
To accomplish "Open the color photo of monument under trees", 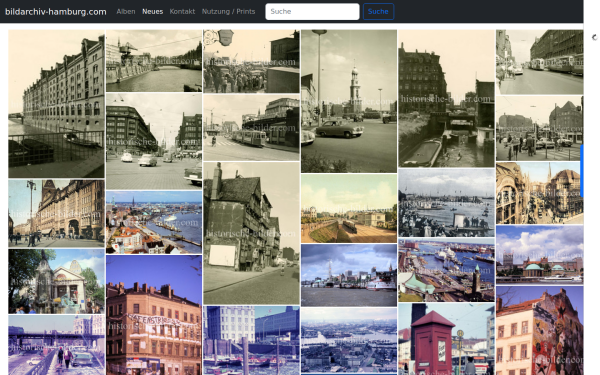I will tap(56, 281).
